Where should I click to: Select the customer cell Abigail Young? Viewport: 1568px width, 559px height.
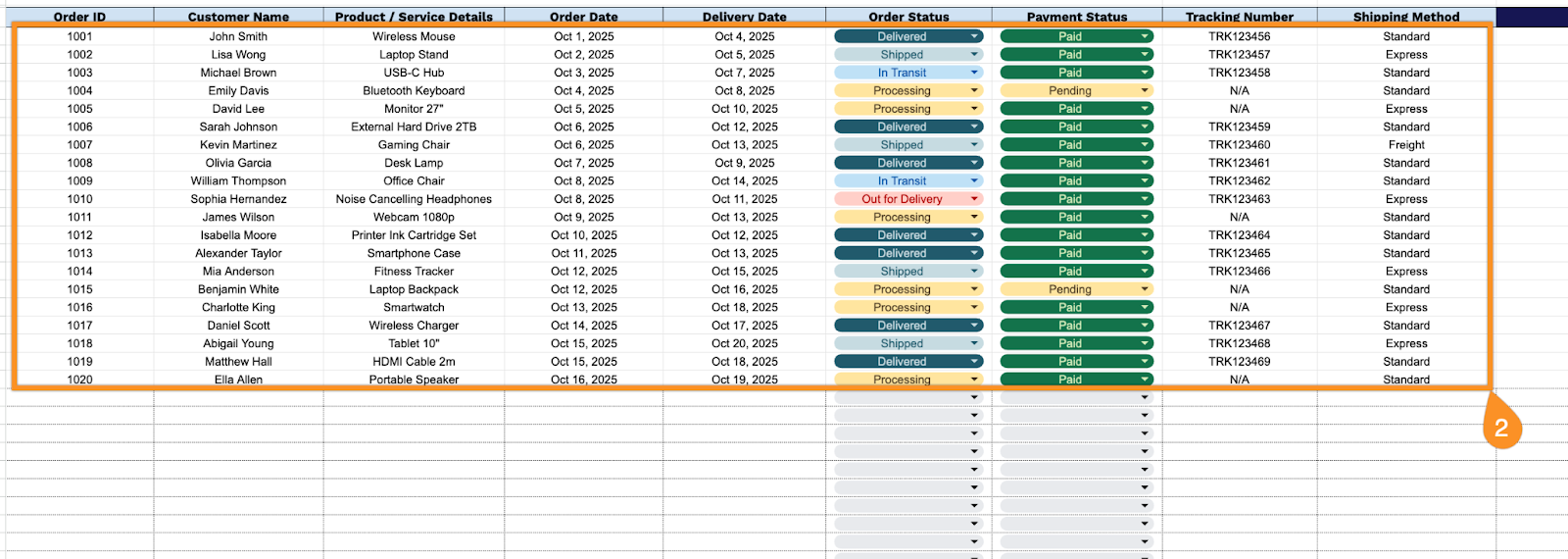(238, 343)
